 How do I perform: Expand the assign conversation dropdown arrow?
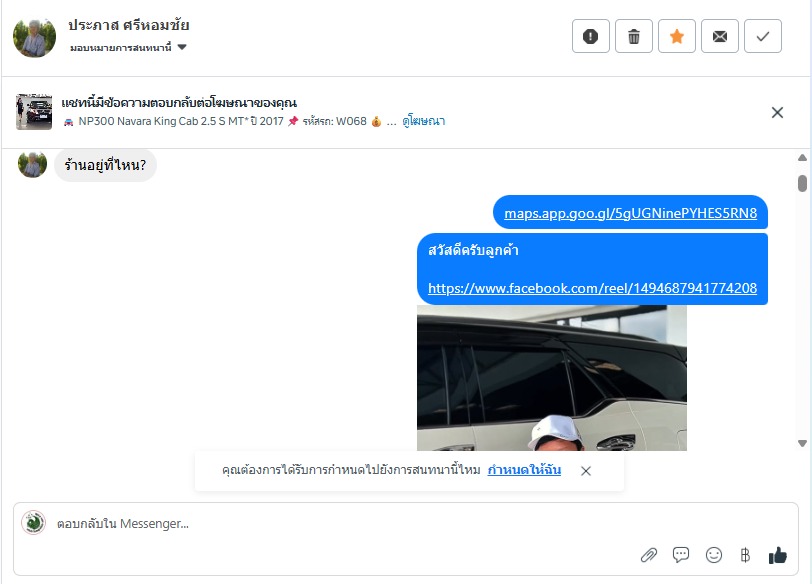pyautogui.click(x=182, y=47)
